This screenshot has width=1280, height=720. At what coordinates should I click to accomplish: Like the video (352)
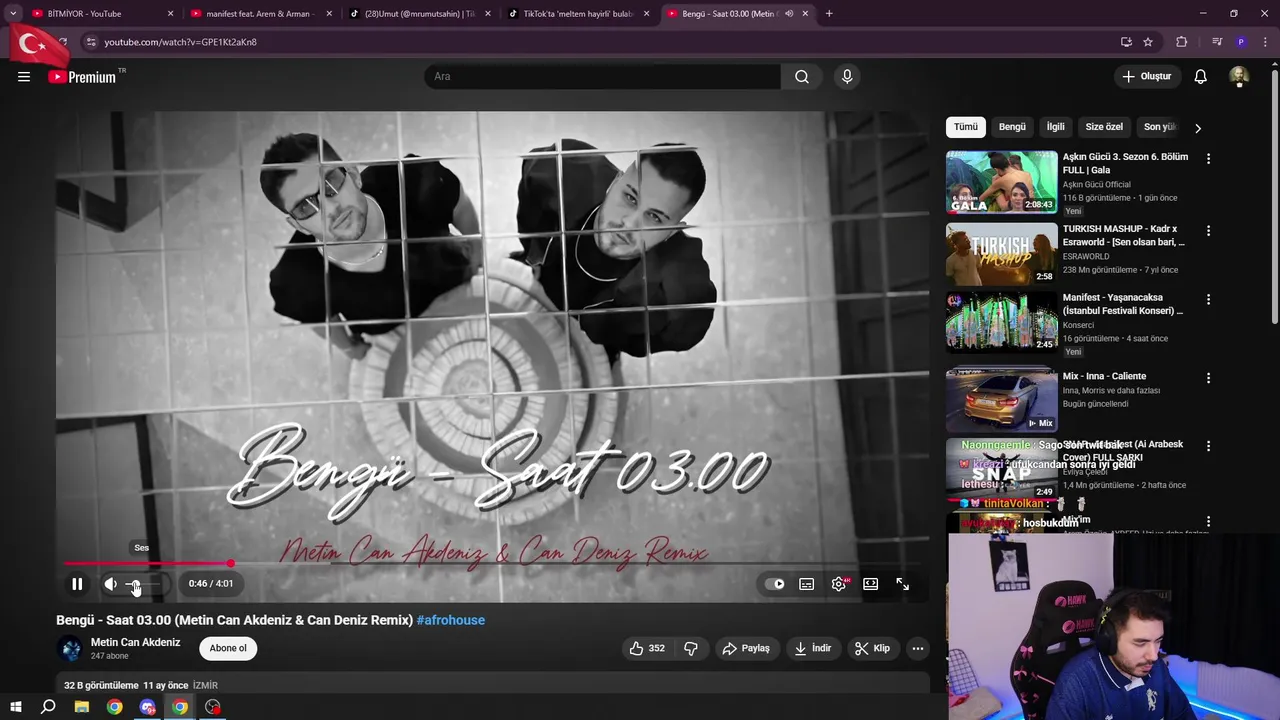click(647, 648)
